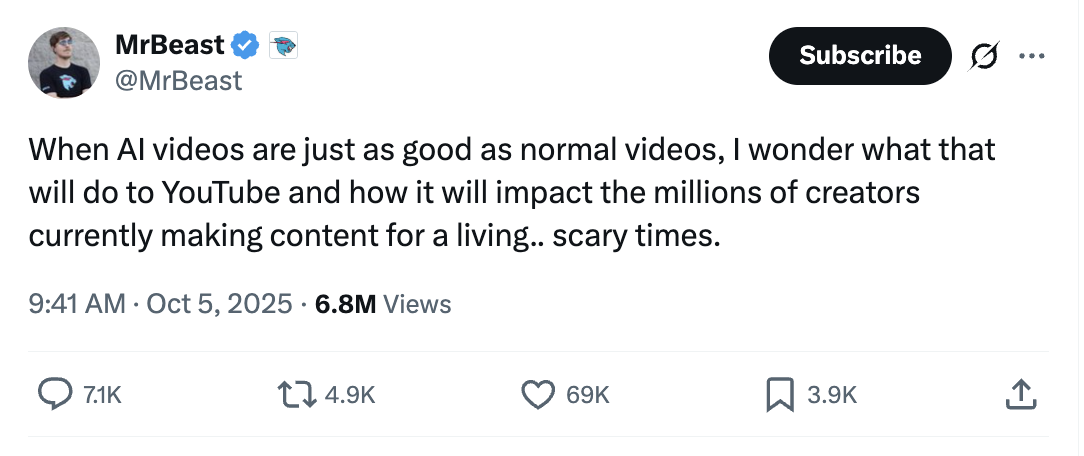The image size is (1084, 456).
Task: Open the share upload arrow icon
Action: [1020, 395]
